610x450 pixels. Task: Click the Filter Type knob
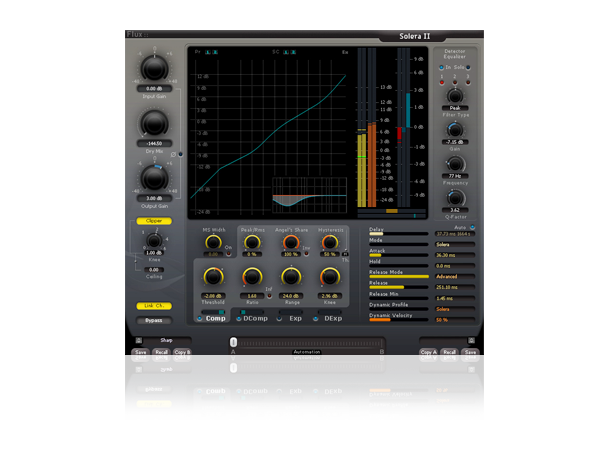click(455, 96)
